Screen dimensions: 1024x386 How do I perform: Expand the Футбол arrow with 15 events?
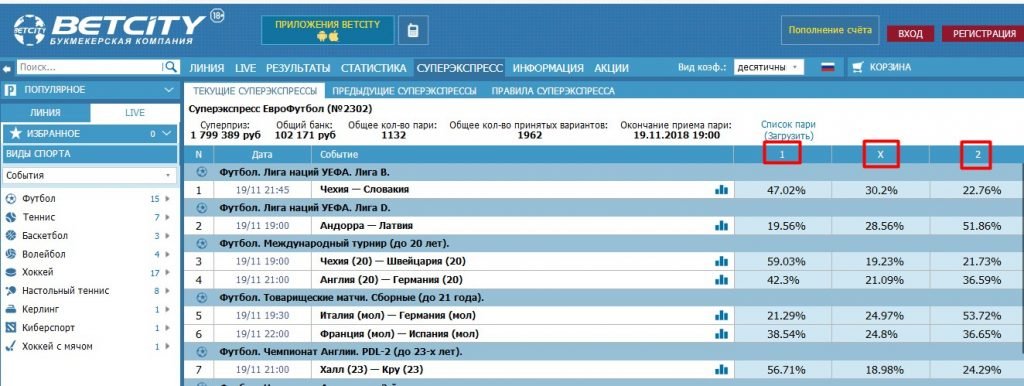168,199
